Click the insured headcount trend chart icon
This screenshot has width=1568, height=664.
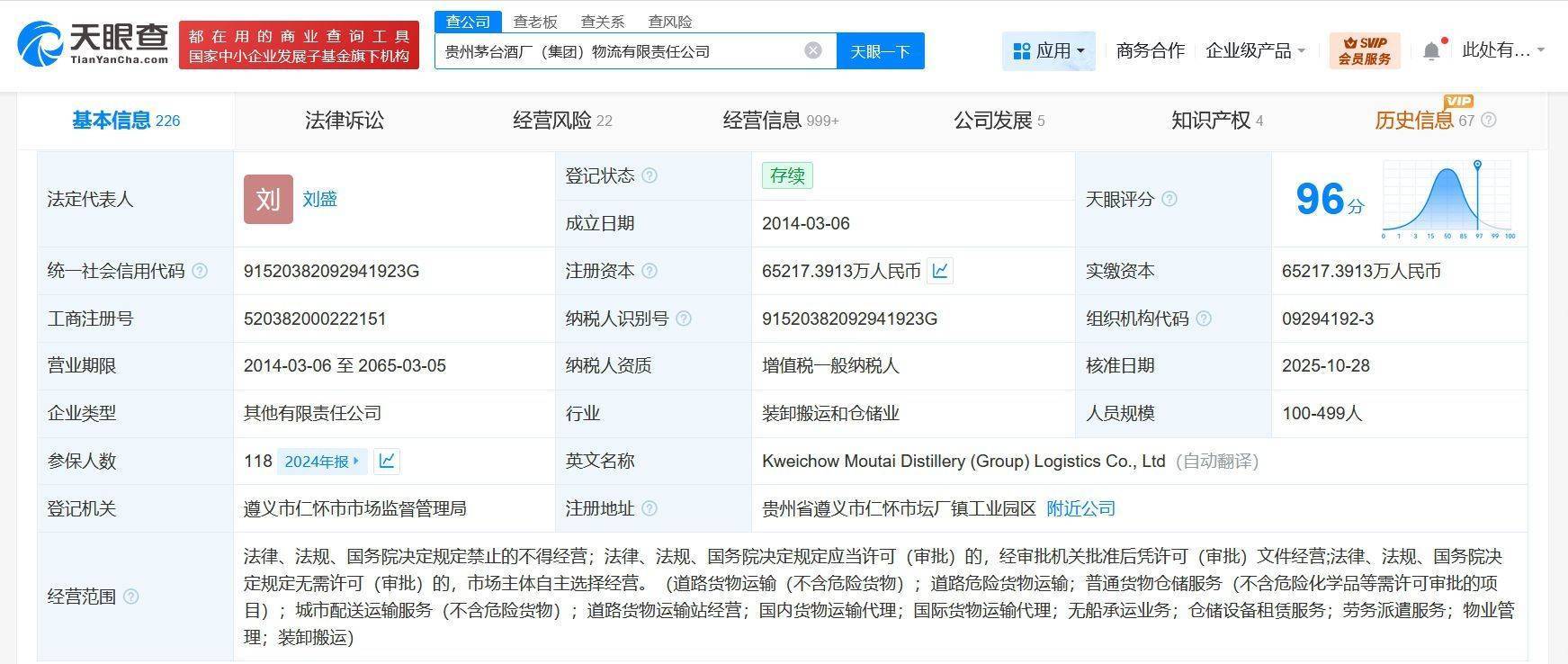tap(387, 461)
